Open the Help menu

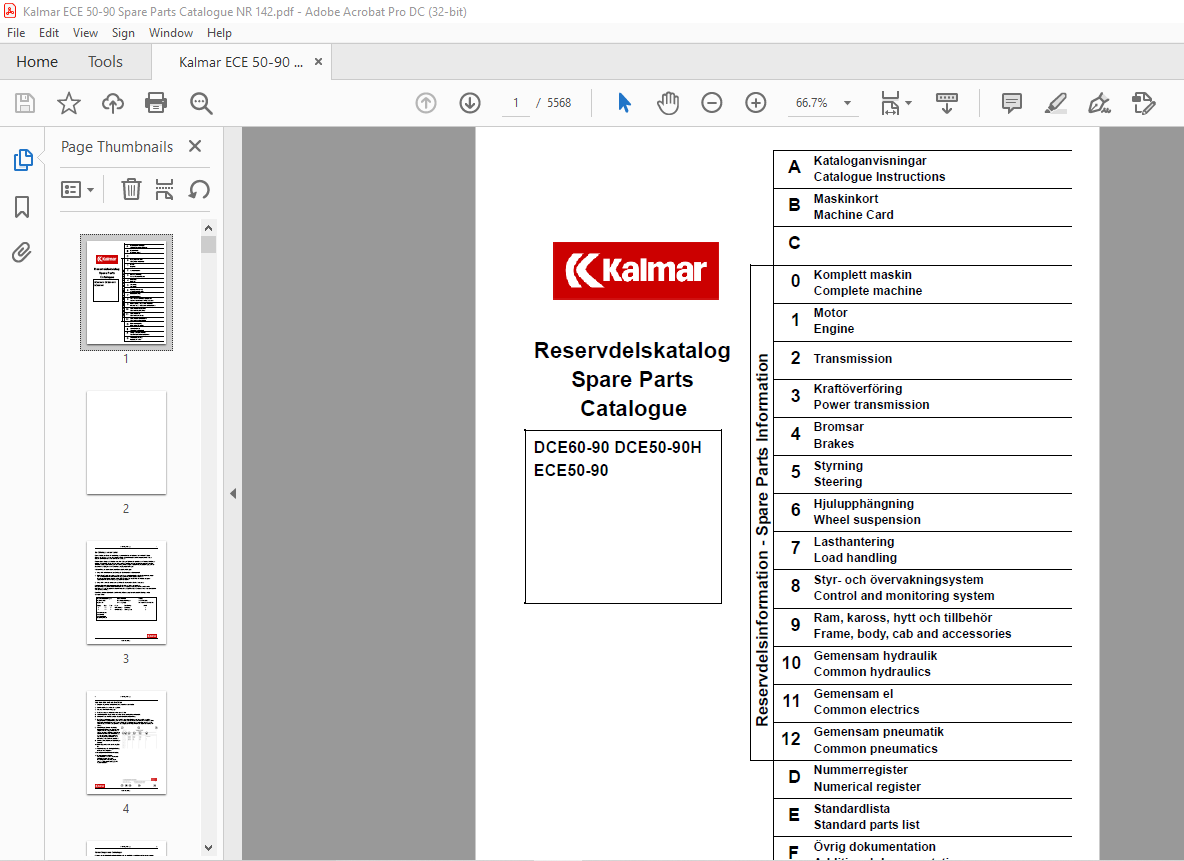coord(219,32)
